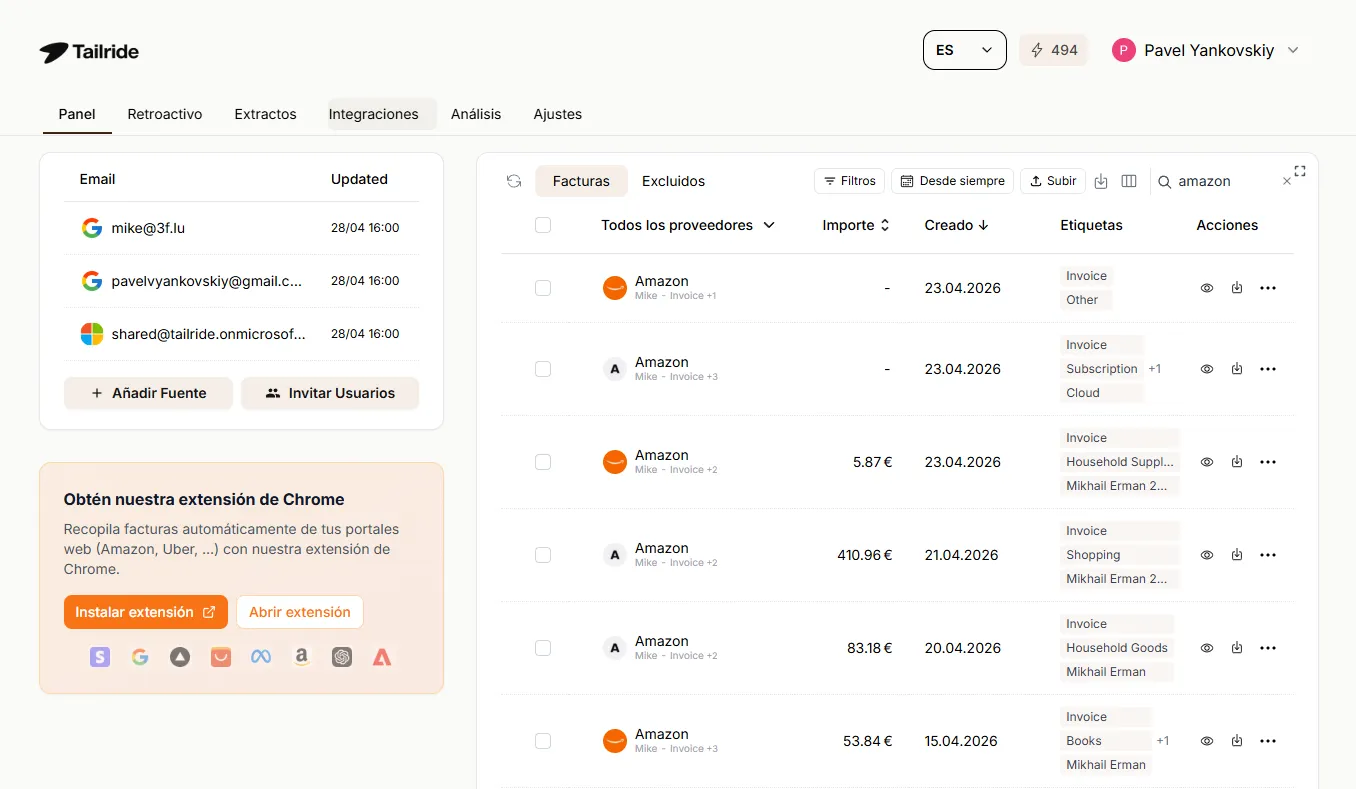
Task: Click the Subir upload button
Action: (x=1053, y=181)
